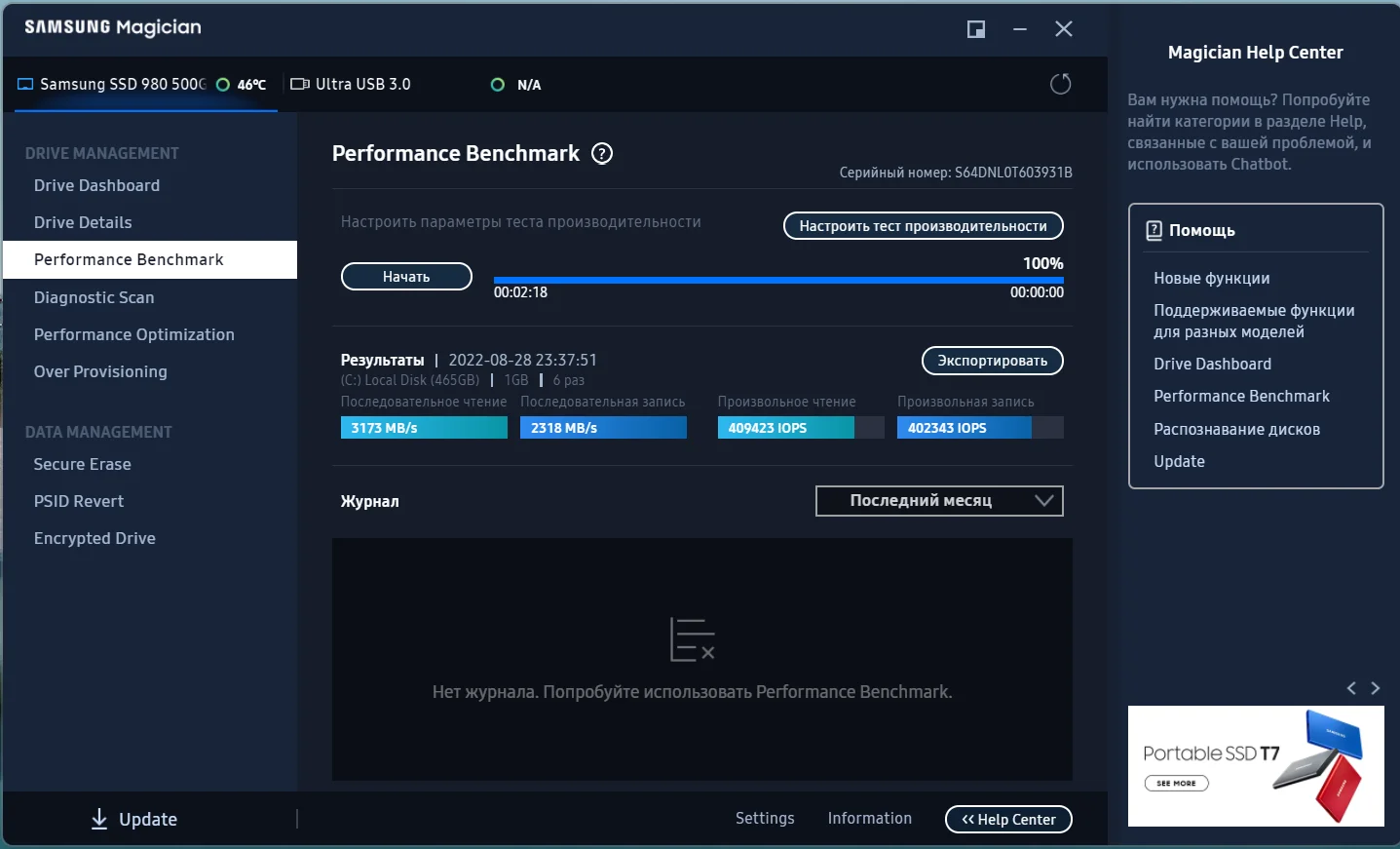Click the refresh drives icon
This screenshot has height=849, width=1400.
click(x=1060, y=84)
